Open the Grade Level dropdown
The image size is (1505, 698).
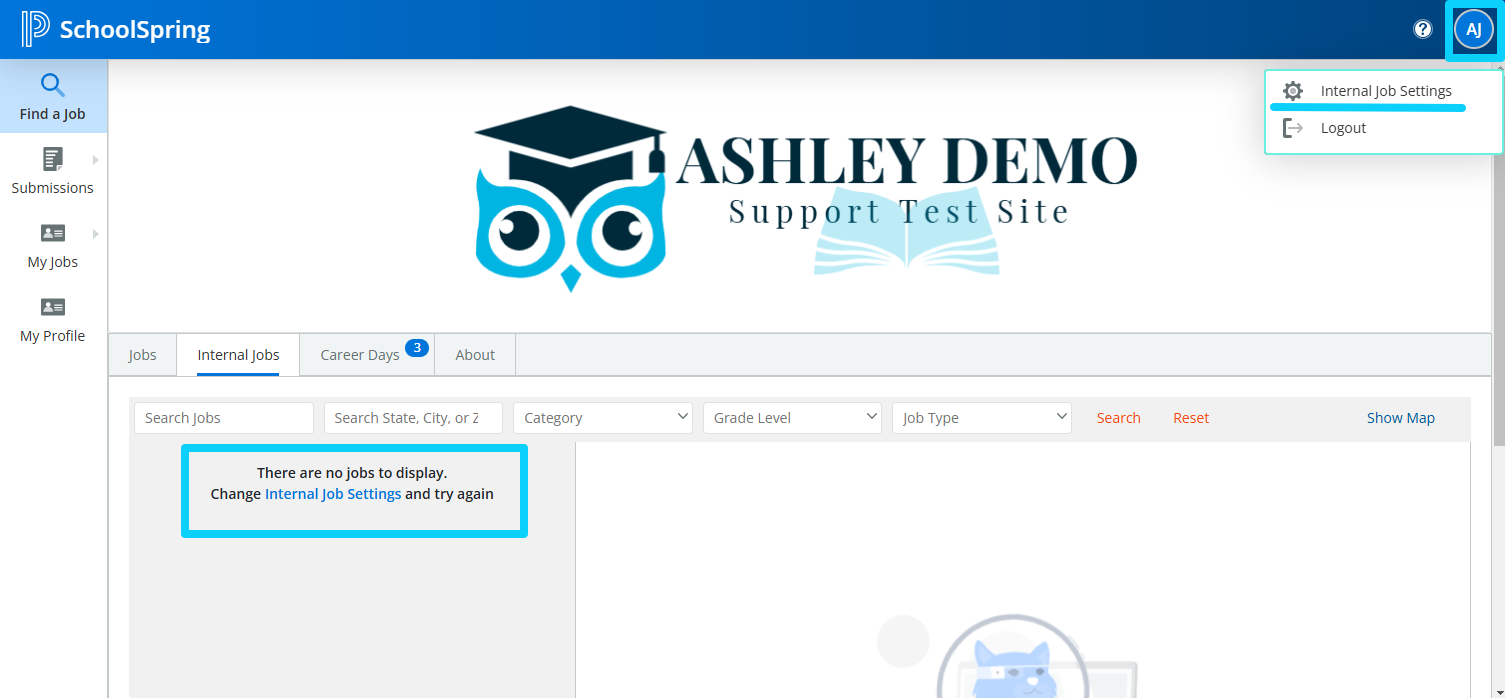[792, 417]
